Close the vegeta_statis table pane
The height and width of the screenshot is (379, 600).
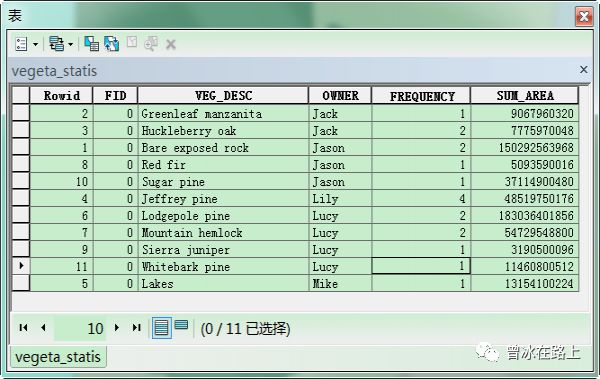[x=584, y=69]
